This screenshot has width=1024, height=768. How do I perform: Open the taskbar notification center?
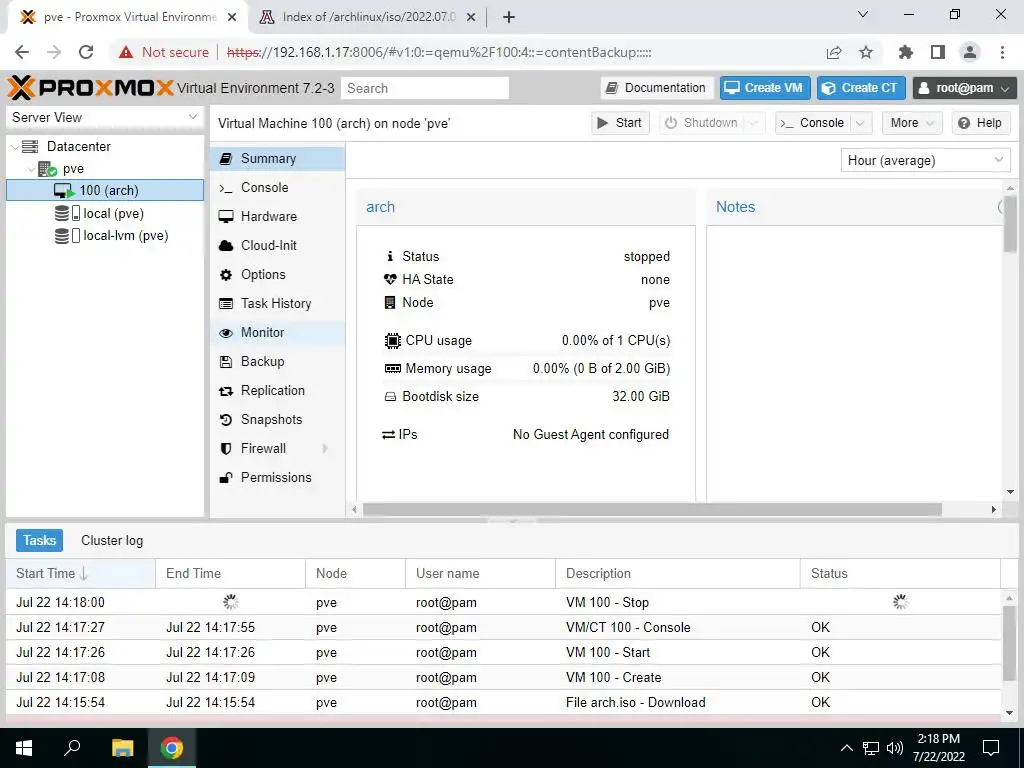pyautogui.click(x=991, y=748)
